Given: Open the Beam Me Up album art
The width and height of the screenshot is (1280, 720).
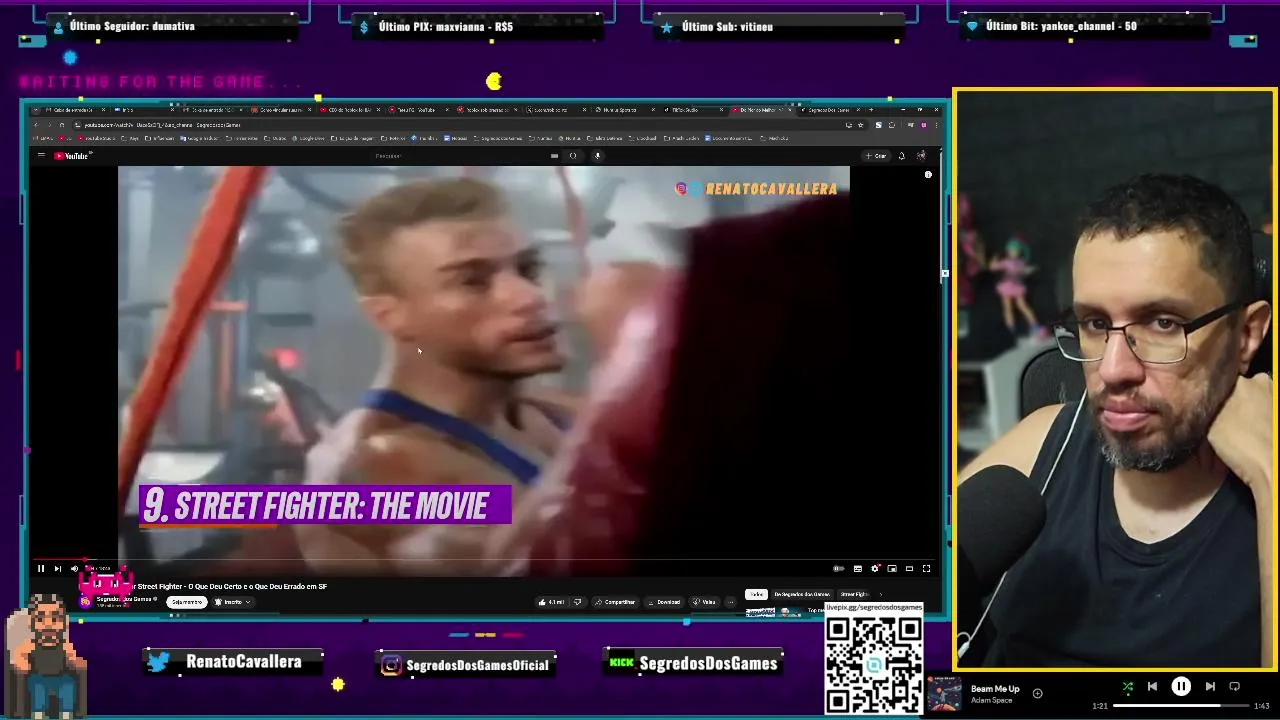Looking at the screenshot, I should coord(944,694).
